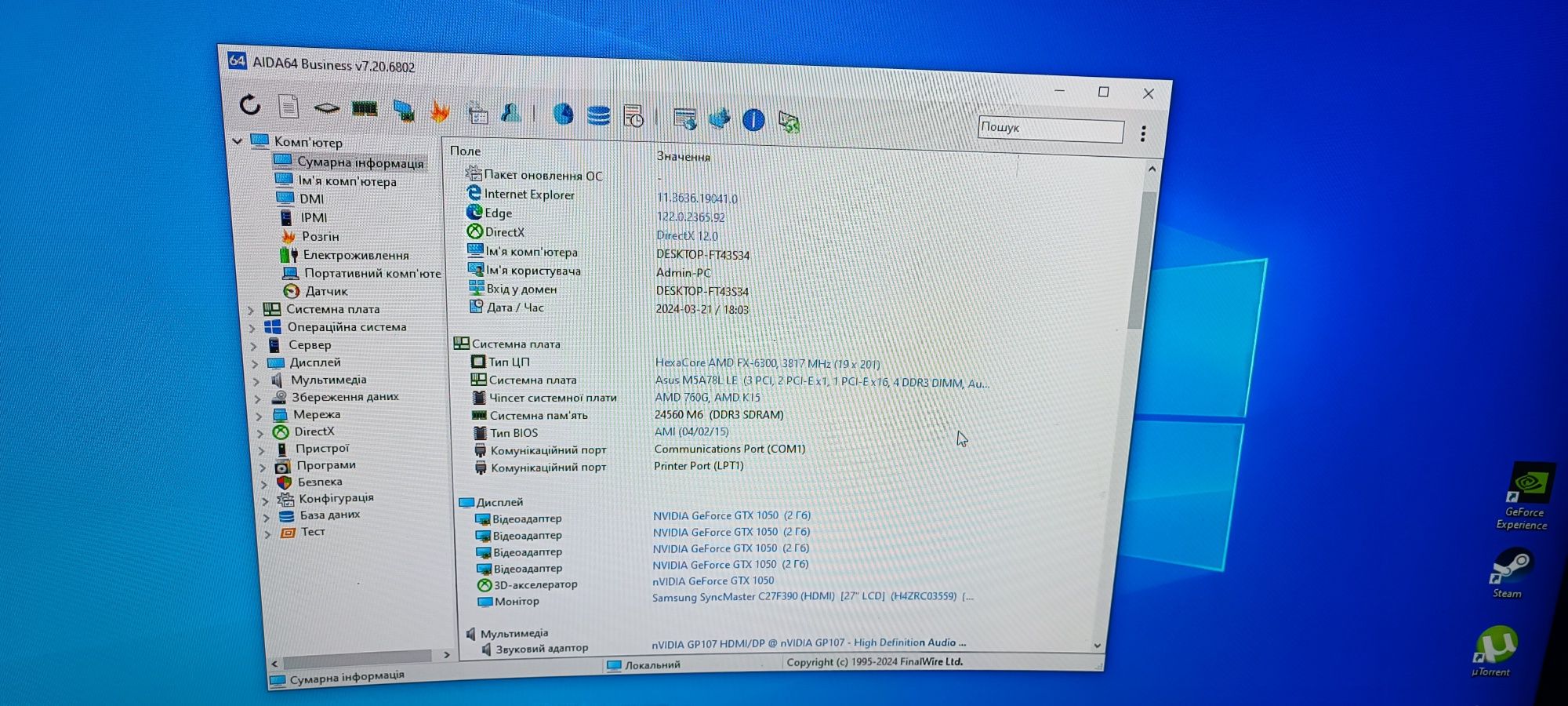The height and width of the screenshot is (706, 1568).
Task: Open the three-dot menu beside search
Action: 1143,134
